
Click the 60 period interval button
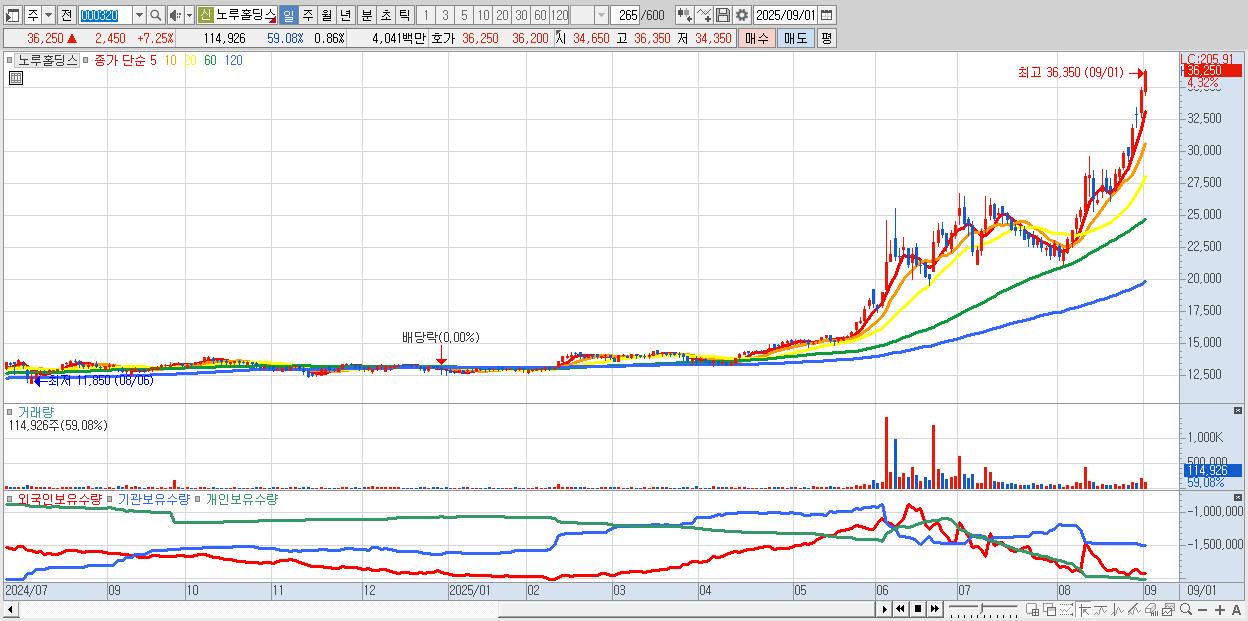click(x=540, y=15)
